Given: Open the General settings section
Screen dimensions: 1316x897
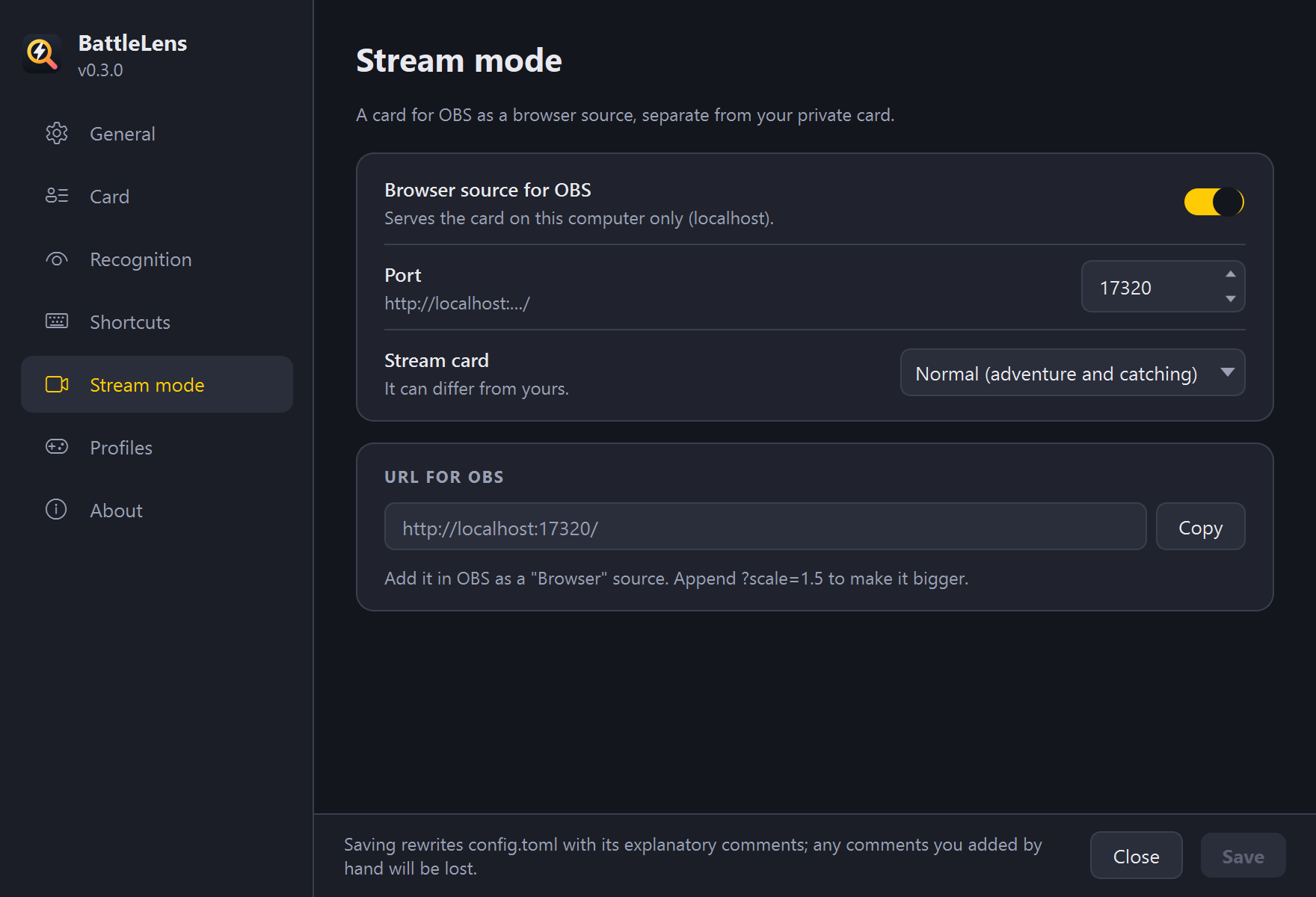Looking at the screenshot, I should 157,134.
